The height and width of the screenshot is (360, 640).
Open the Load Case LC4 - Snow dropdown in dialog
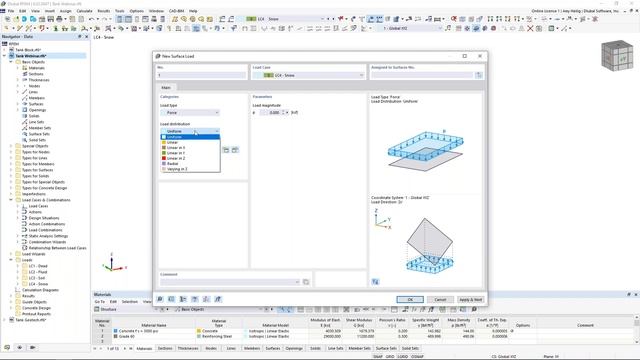point(308,75)
